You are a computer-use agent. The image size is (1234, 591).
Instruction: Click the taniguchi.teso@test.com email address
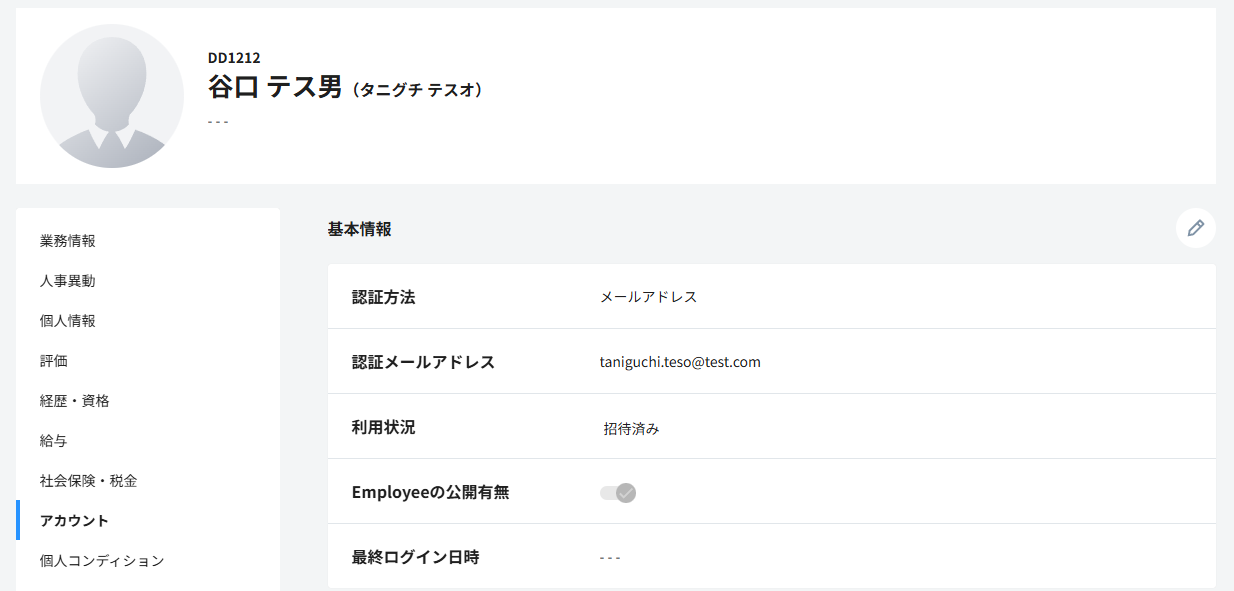(x=680, y=362)
